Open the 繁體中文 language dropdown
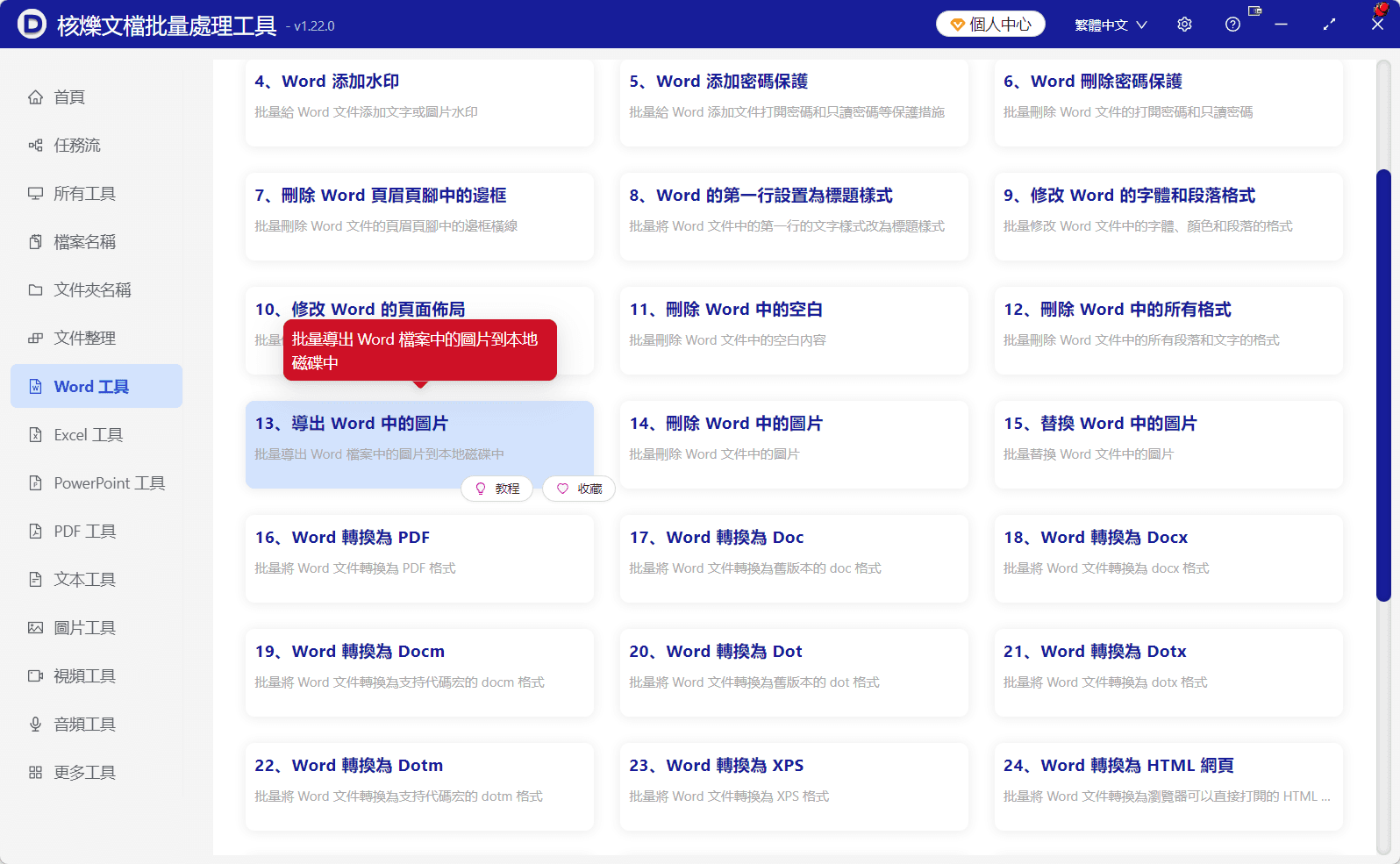 (x=1111, y=25)
